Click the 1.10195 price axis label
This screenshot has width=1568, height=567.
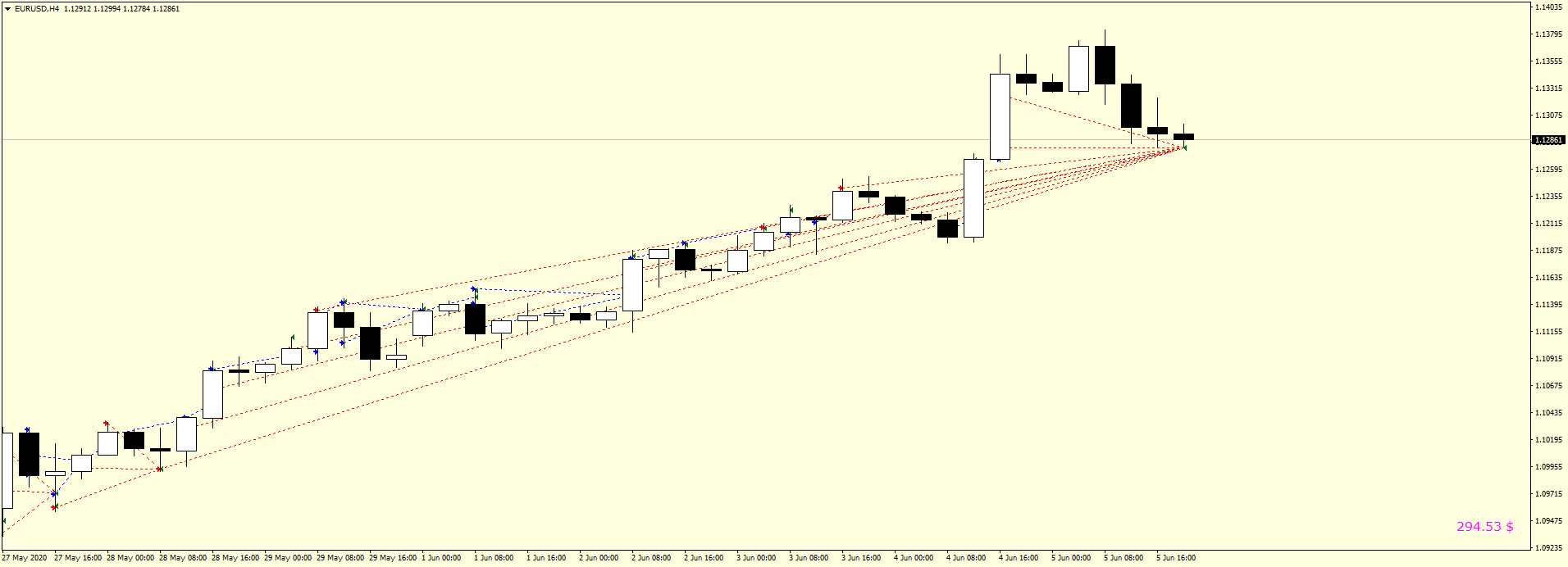1549,440
